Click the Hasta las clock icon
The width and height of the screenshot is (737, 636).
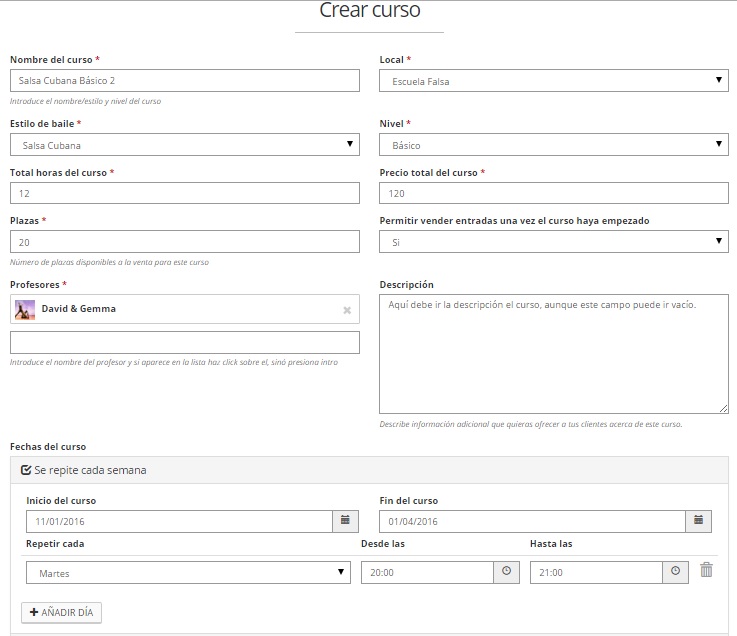tap(675, 572)
